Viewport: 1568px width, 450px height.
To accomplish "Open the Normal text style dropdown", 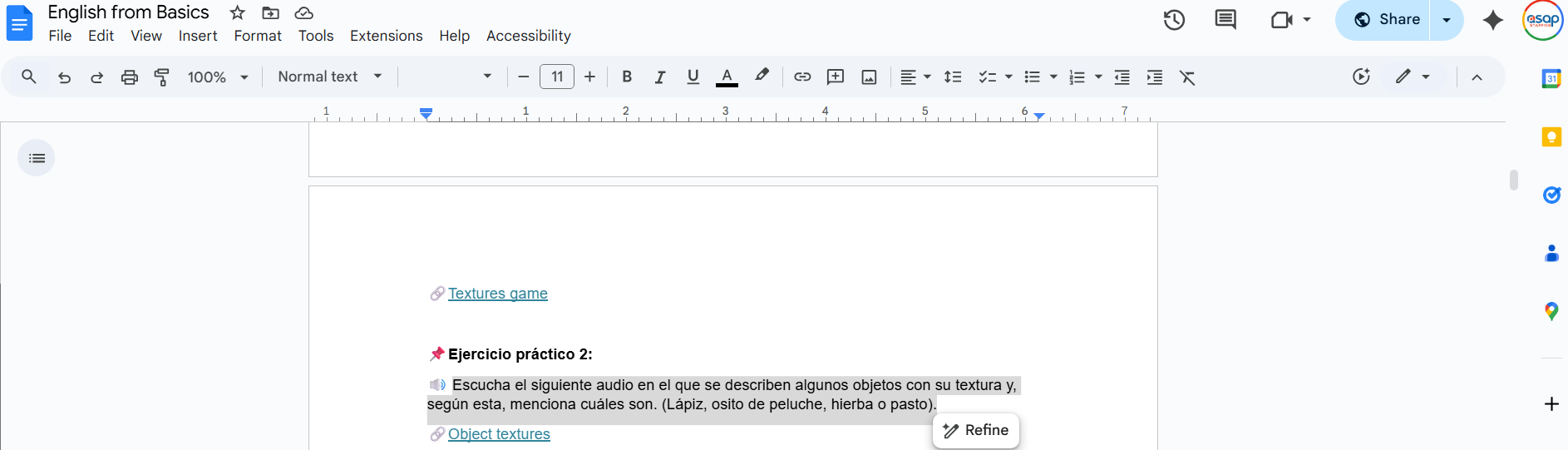I will click(x=329, y=77).
